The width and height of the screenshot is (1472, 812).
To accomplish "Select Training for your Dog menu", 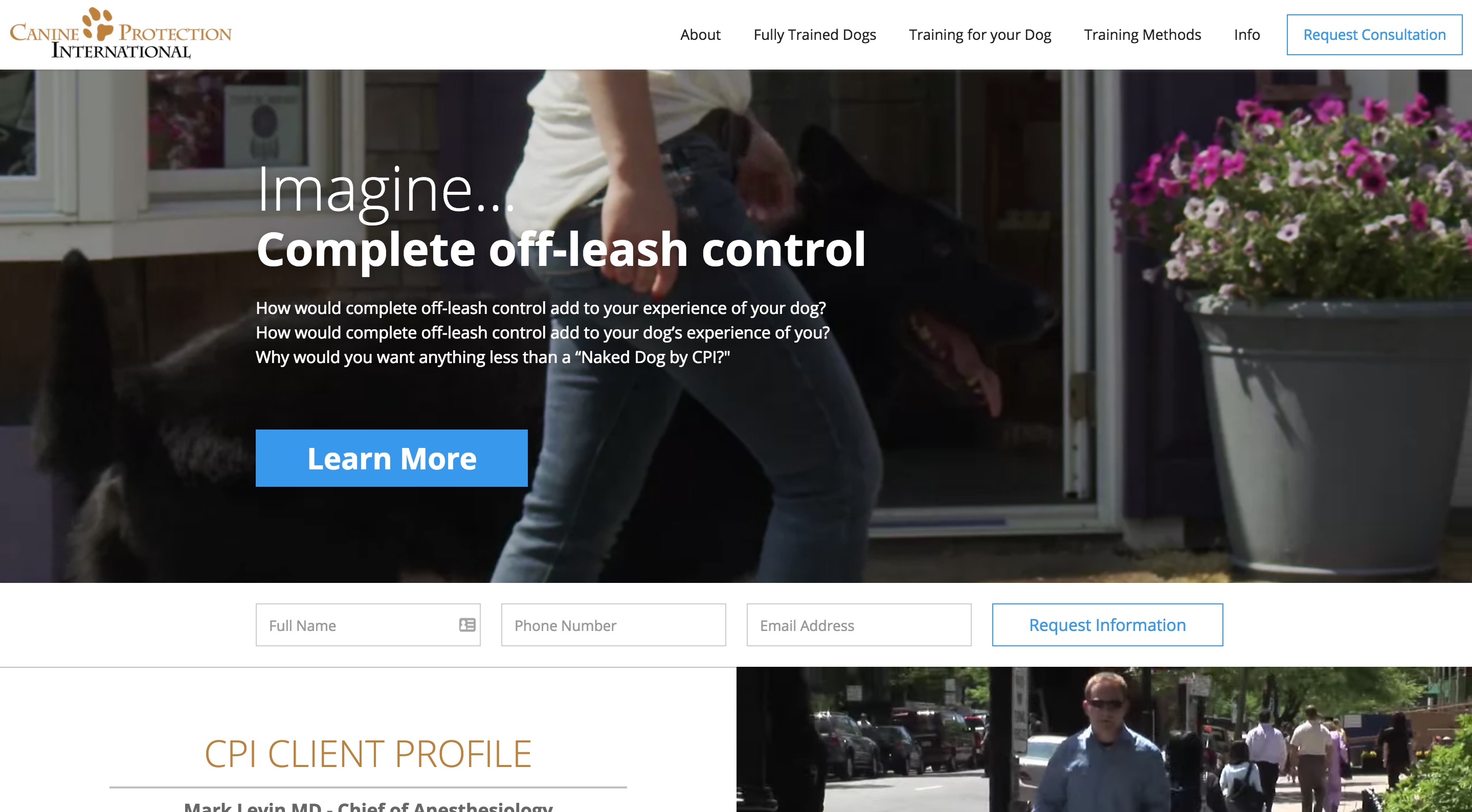I will (x=979, y=35).
